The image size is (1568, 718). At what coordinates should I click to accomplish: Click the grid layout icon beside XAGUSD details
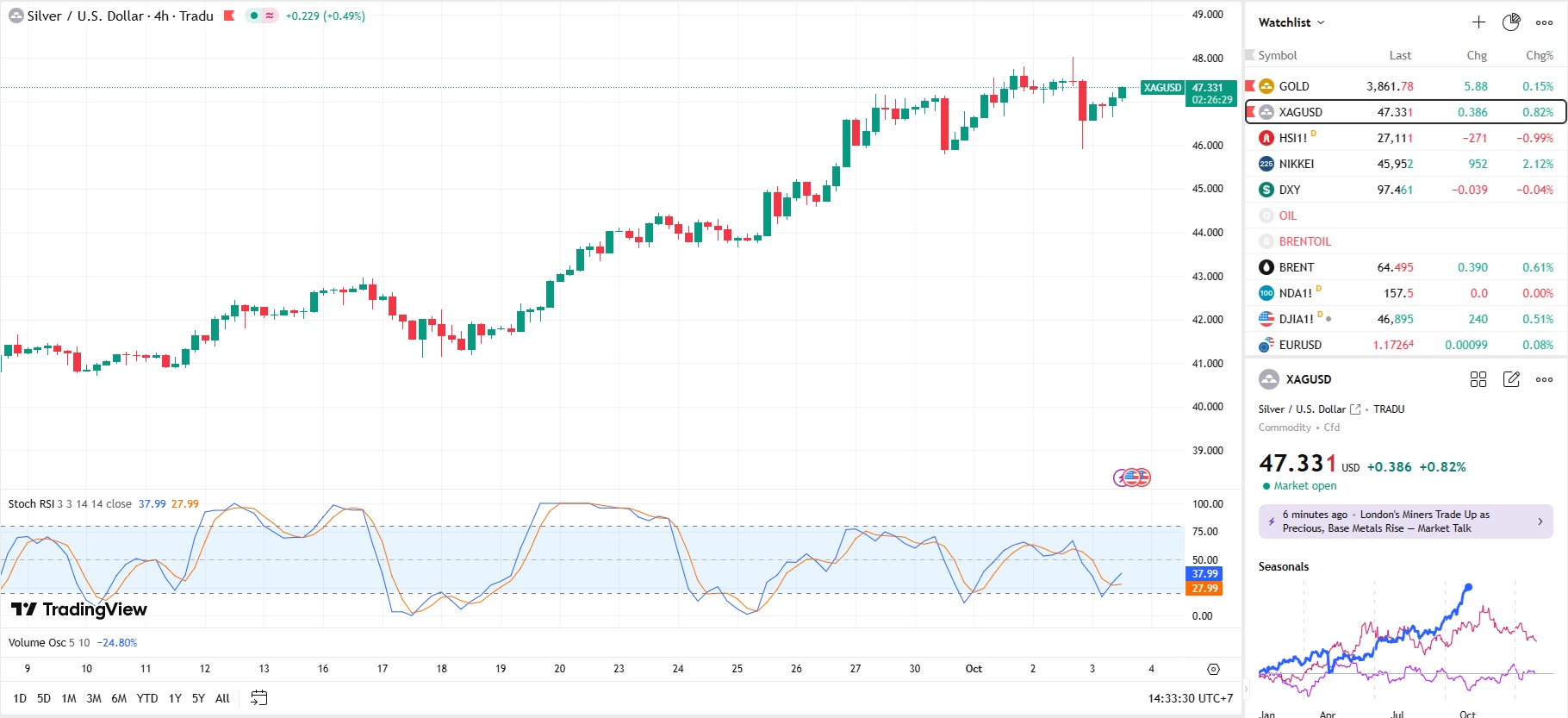(1478, 379)
